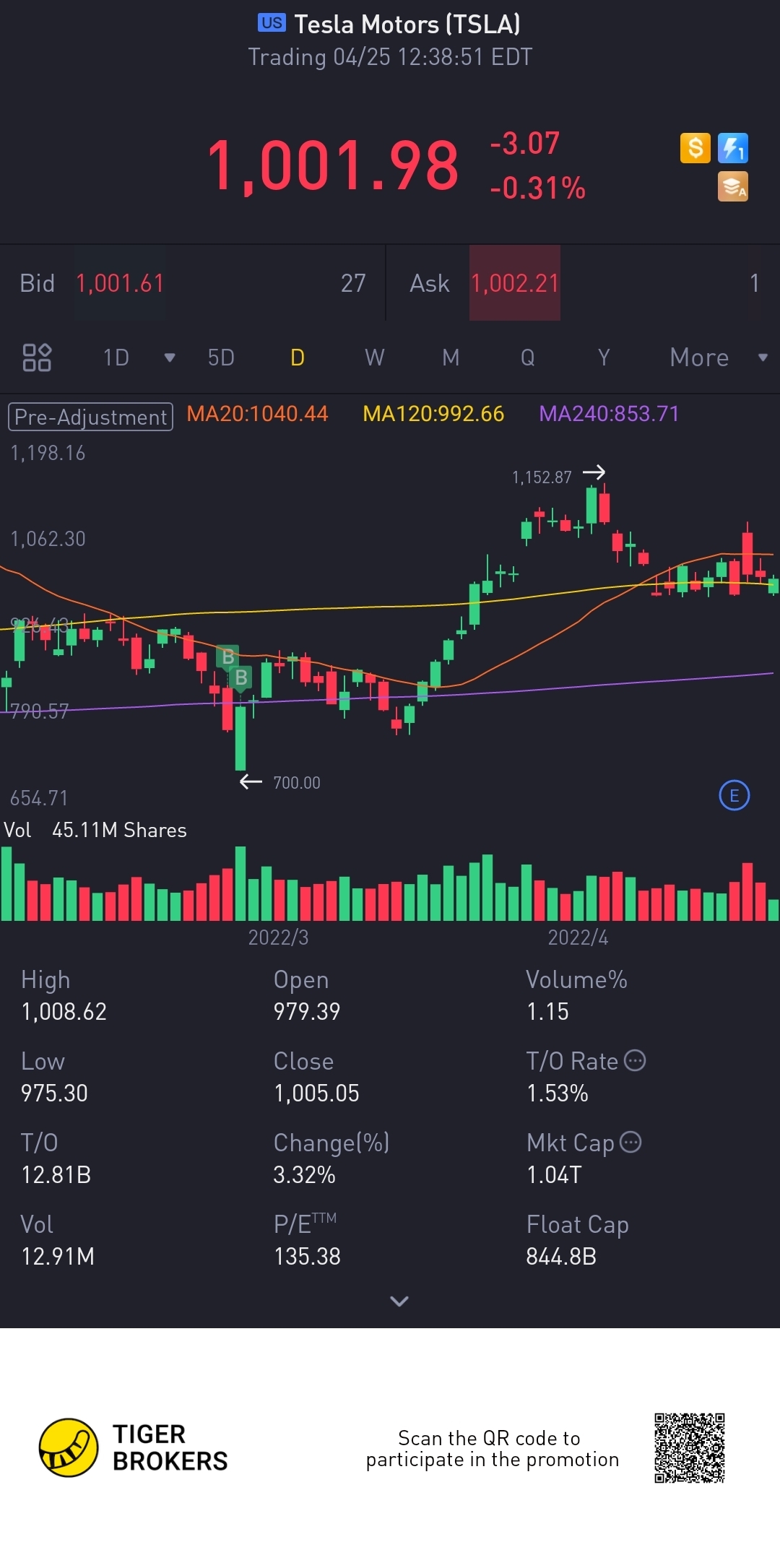This screenshot has height=1568, width=780.
Task: Tap the 1,152.87 high price label
Action: pos(542,477)
